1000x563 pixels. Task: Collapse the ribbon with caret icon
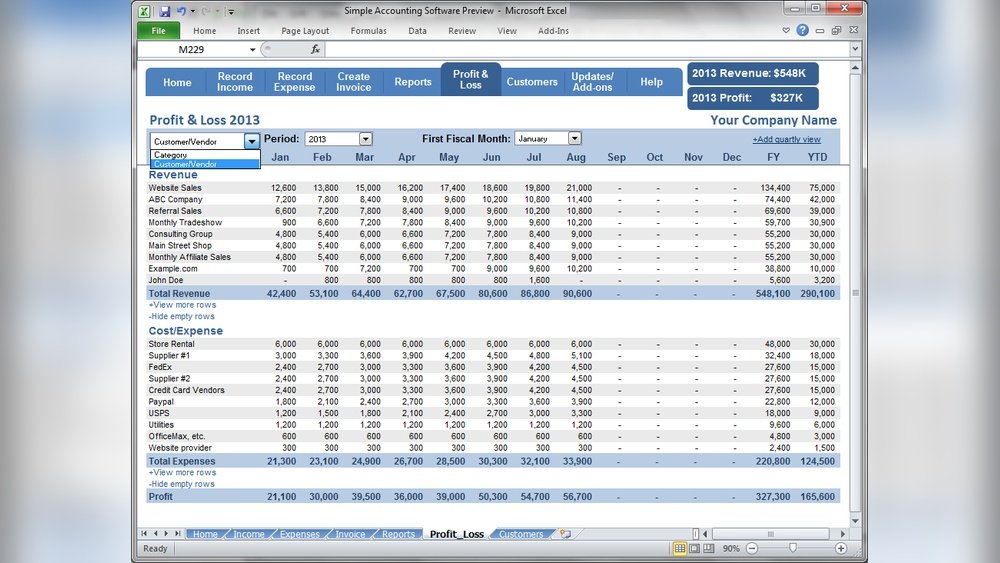point(787,31)
